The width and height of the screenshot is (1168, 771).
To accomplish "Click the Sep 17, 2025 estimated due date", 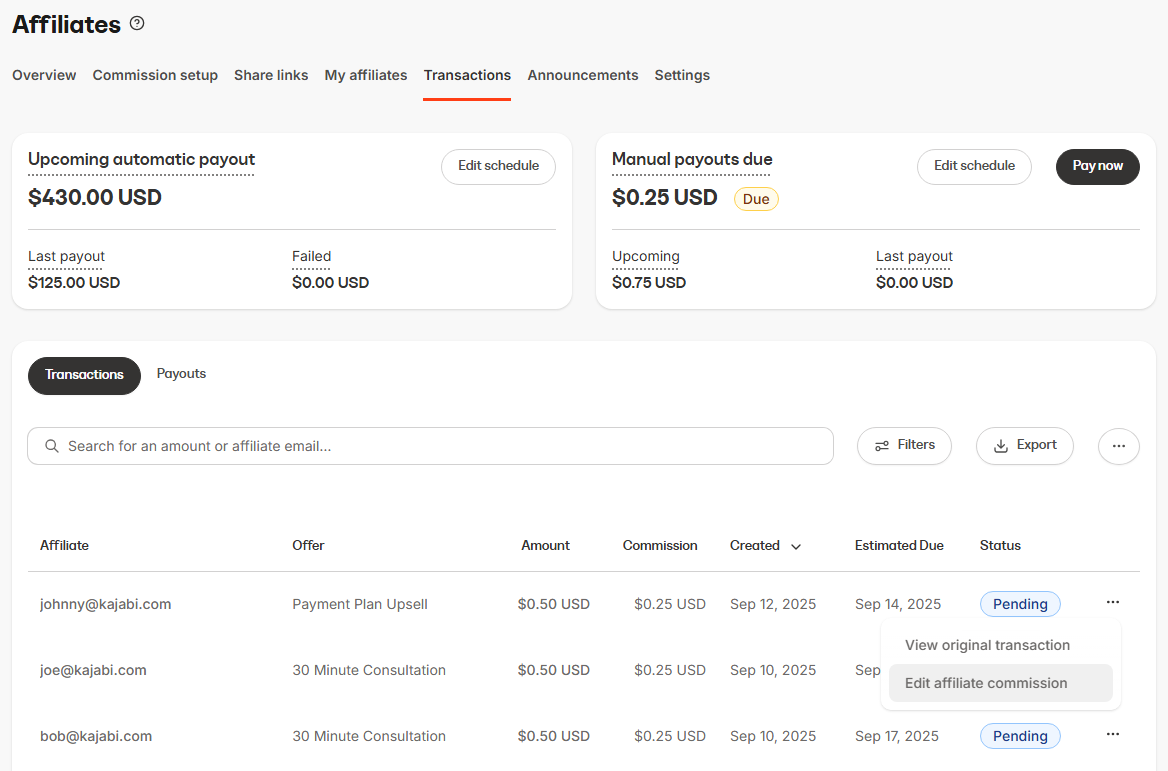I will 897,736.
